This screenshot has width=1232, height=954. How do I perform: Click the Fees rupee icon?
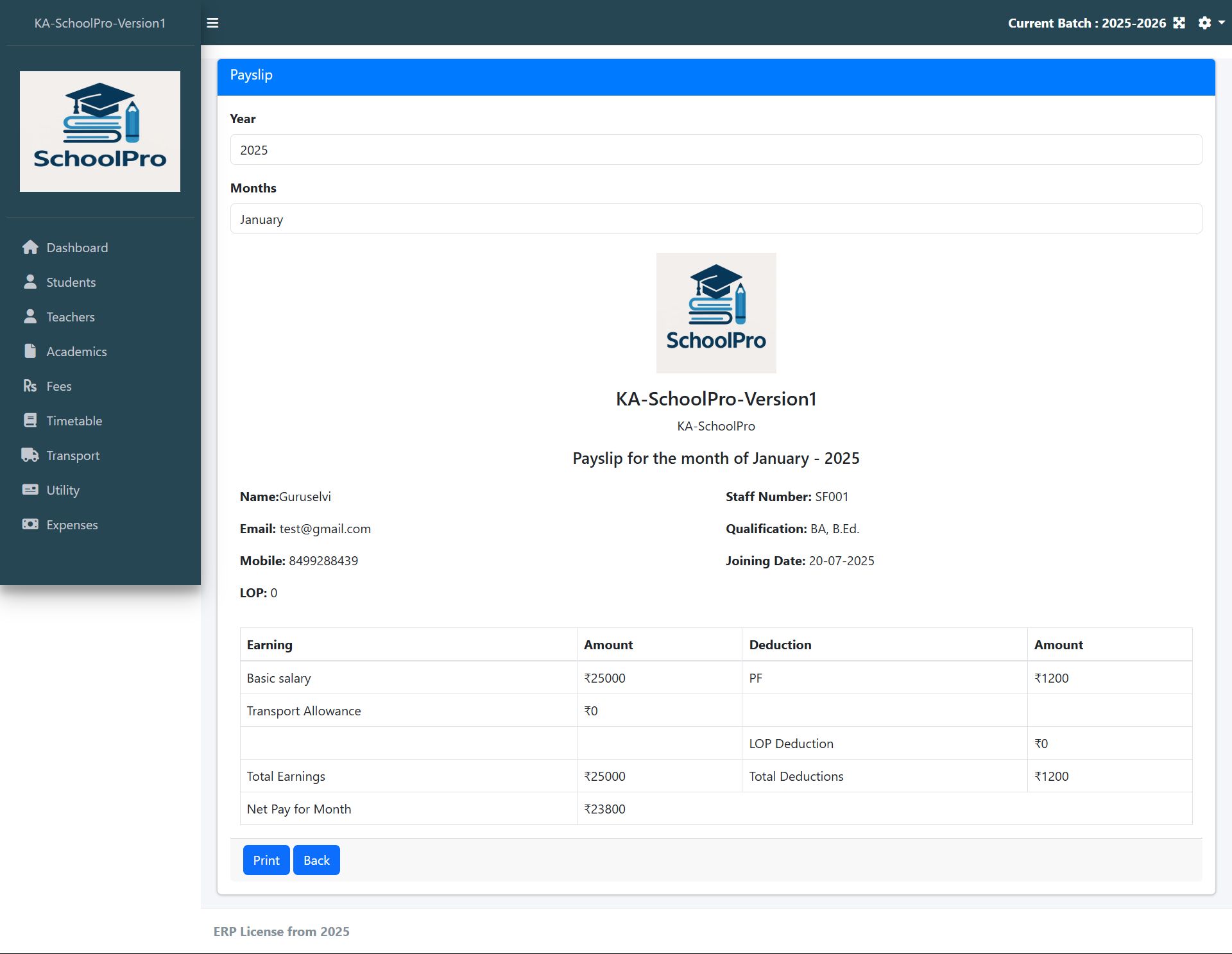coord(30,386)
